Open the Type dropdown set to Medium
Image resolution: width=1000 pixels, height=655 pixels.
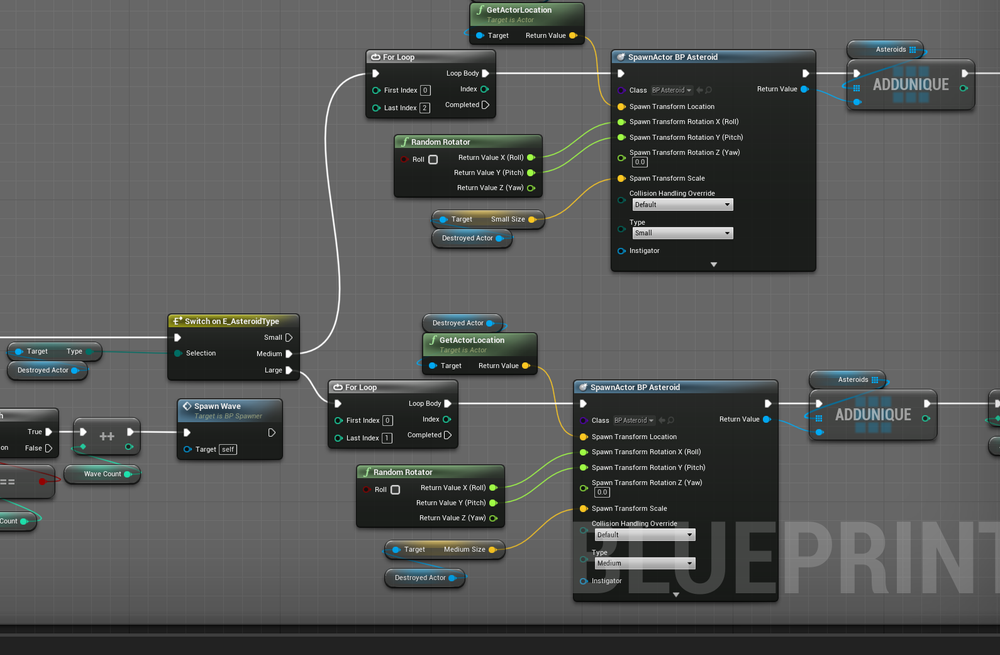(644, 563)
